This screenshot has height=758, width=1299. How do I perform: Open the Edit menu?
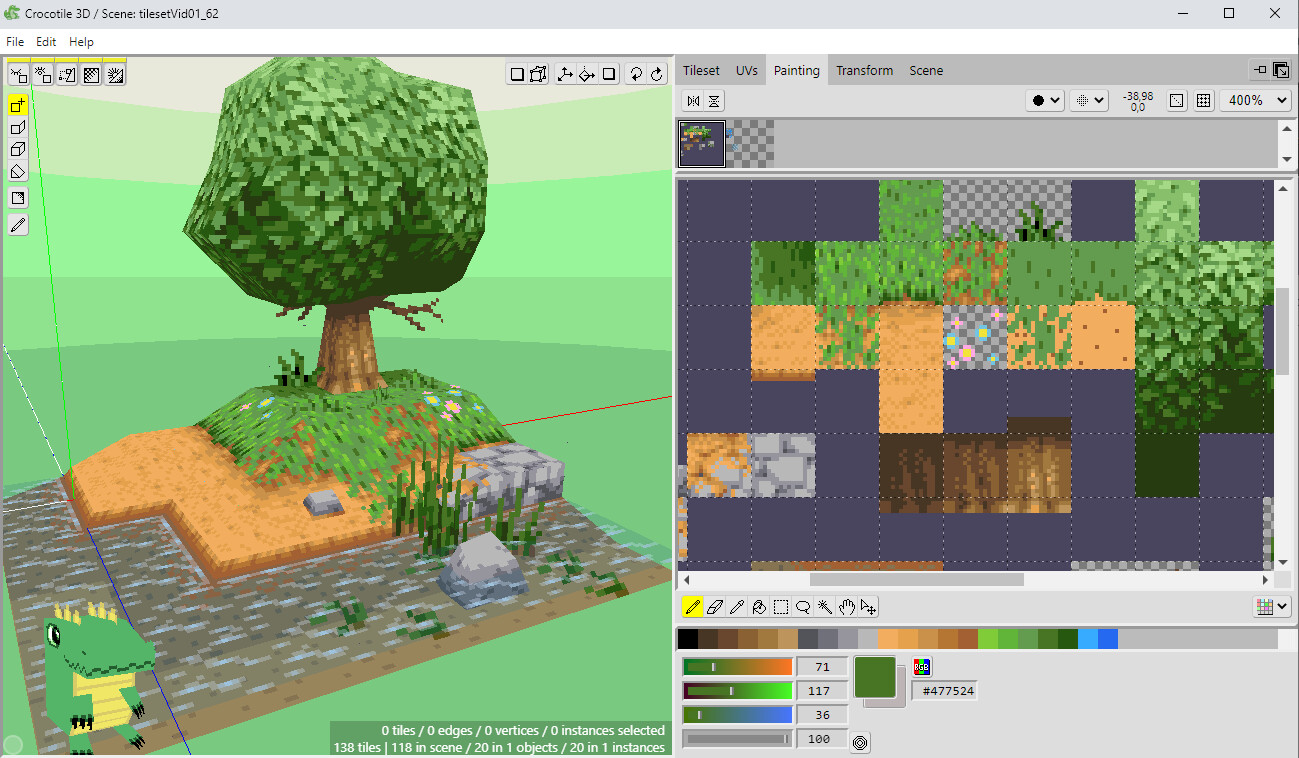[x=45, y=41]
